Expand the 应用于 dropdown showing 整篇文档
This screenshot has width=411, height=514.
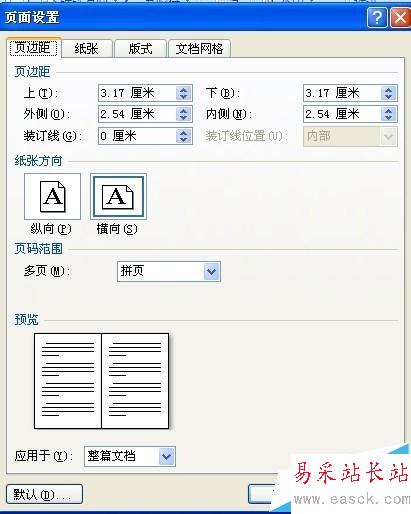click(x=130, y=456)
